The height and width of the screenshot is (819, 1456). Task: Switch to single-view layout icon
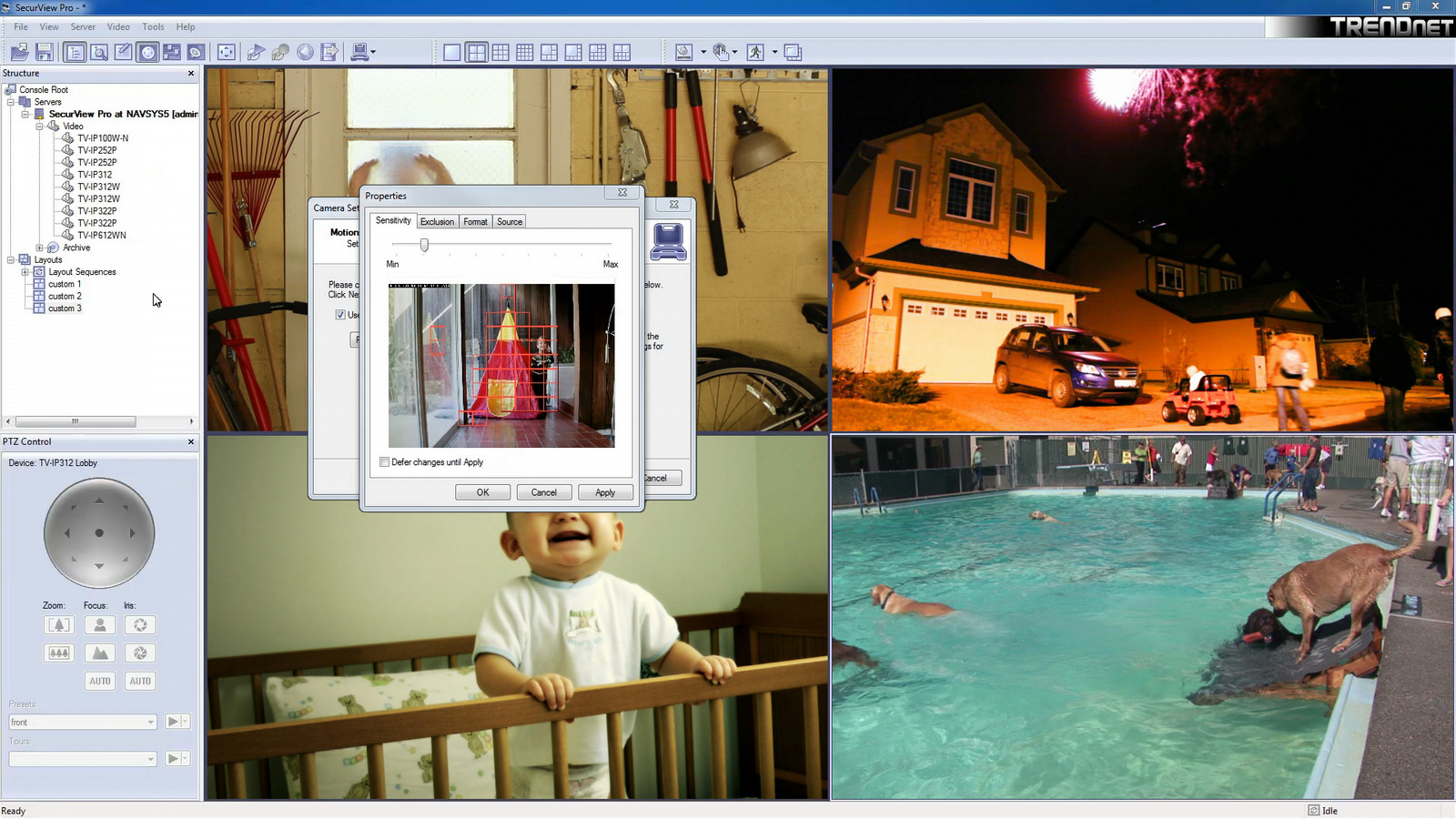coord(451,53)
